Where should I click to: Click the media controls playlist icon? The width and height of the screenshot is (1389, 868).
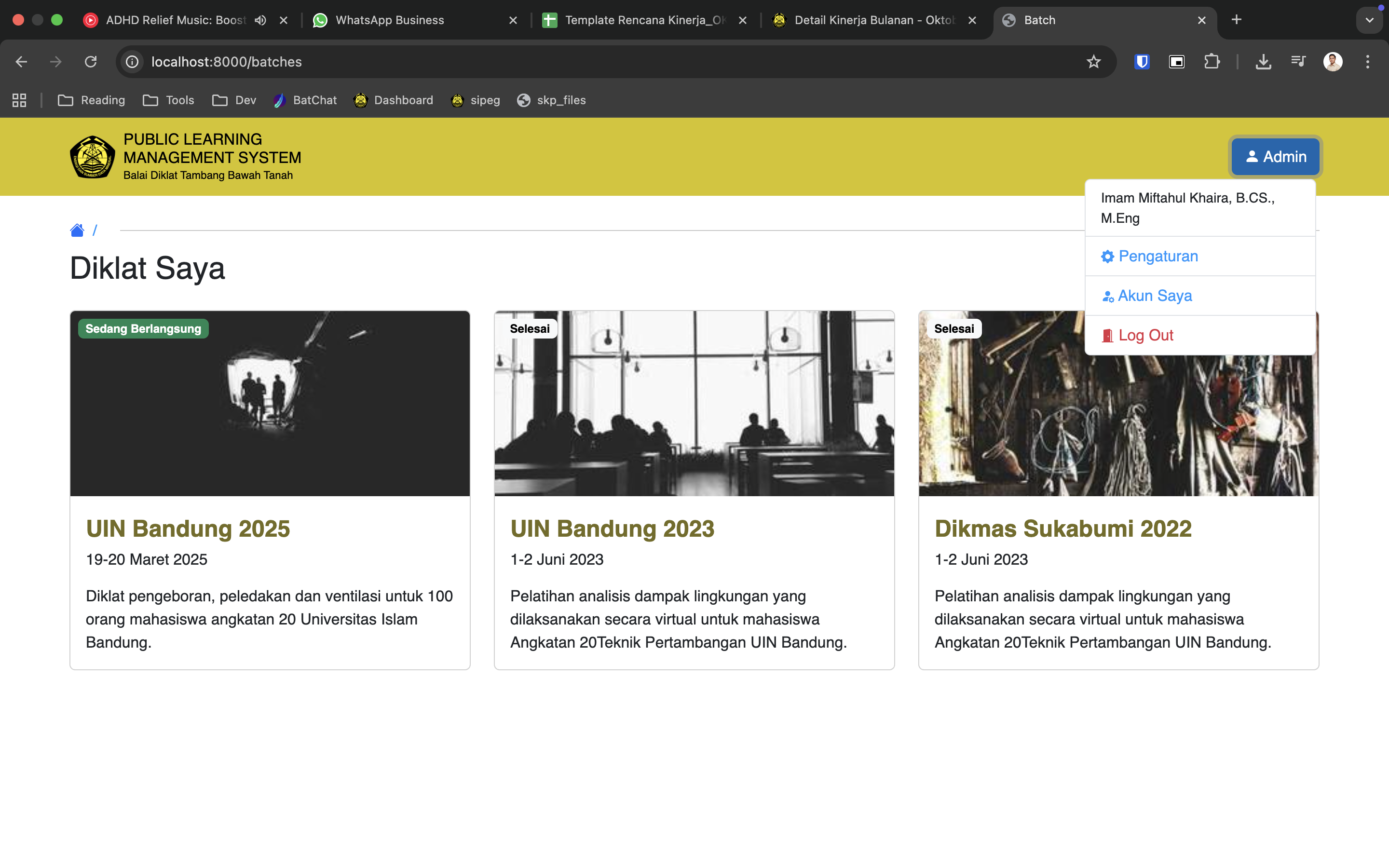(x=1298, y=61)
